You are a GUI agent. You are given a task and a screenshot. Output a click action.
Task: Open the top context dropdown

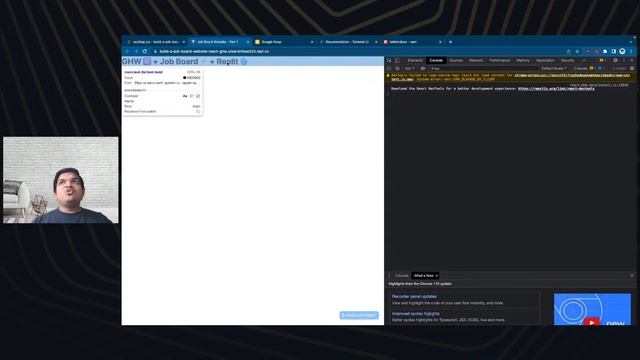click(x=409, y=69)
